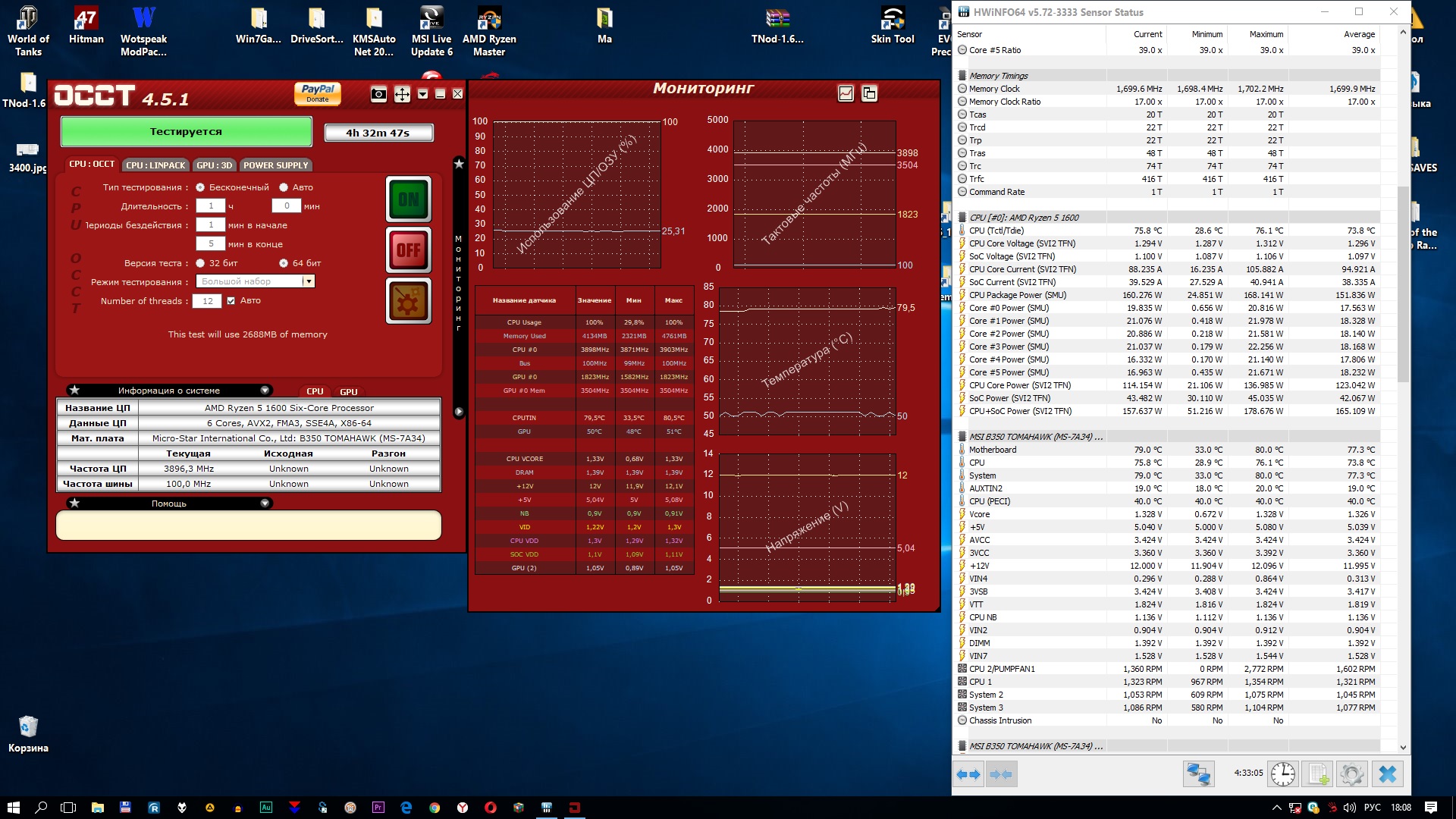
Task: Open the Режим тестирования dropdown
Action: click(308, 281)
